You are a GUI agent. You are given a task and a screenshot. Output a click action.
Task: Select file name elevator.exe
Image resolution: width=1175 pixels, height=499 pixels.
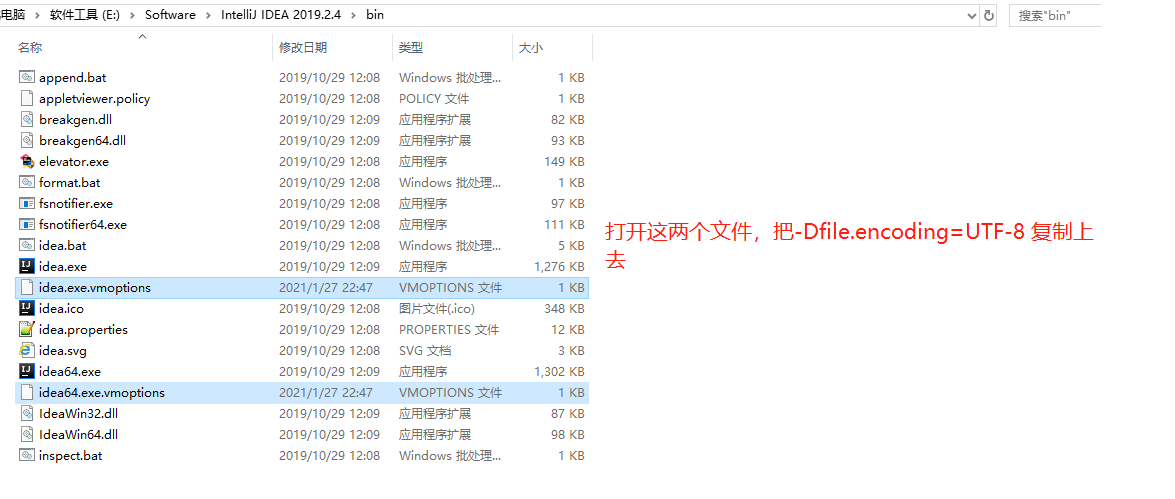coord(74,161)
